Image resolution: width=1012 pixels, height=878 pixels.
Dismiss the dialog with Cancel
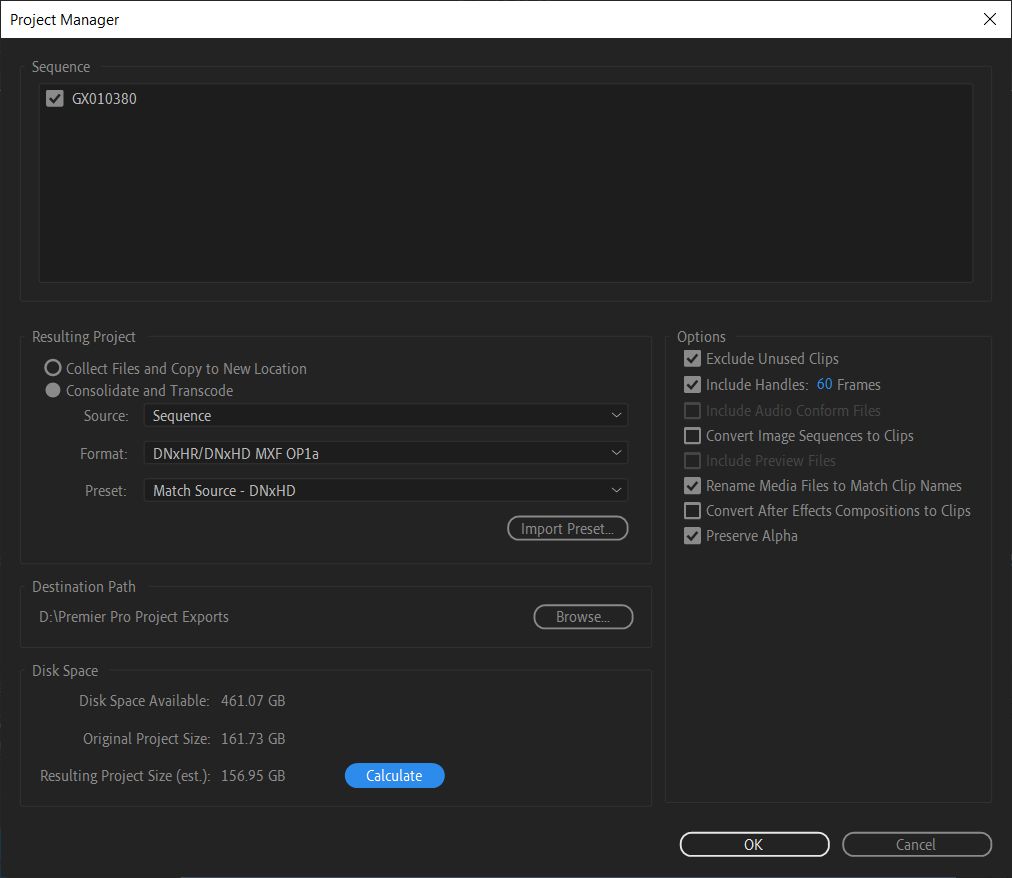click(x=916, y=844)
